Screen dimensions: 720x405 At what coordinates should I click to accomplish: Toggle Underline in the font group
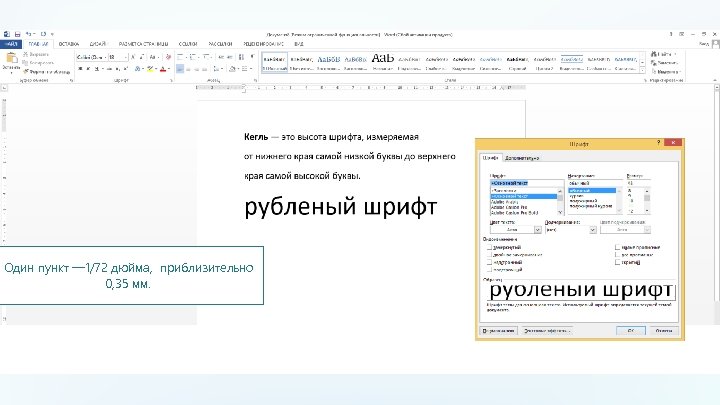click(96, 69)
